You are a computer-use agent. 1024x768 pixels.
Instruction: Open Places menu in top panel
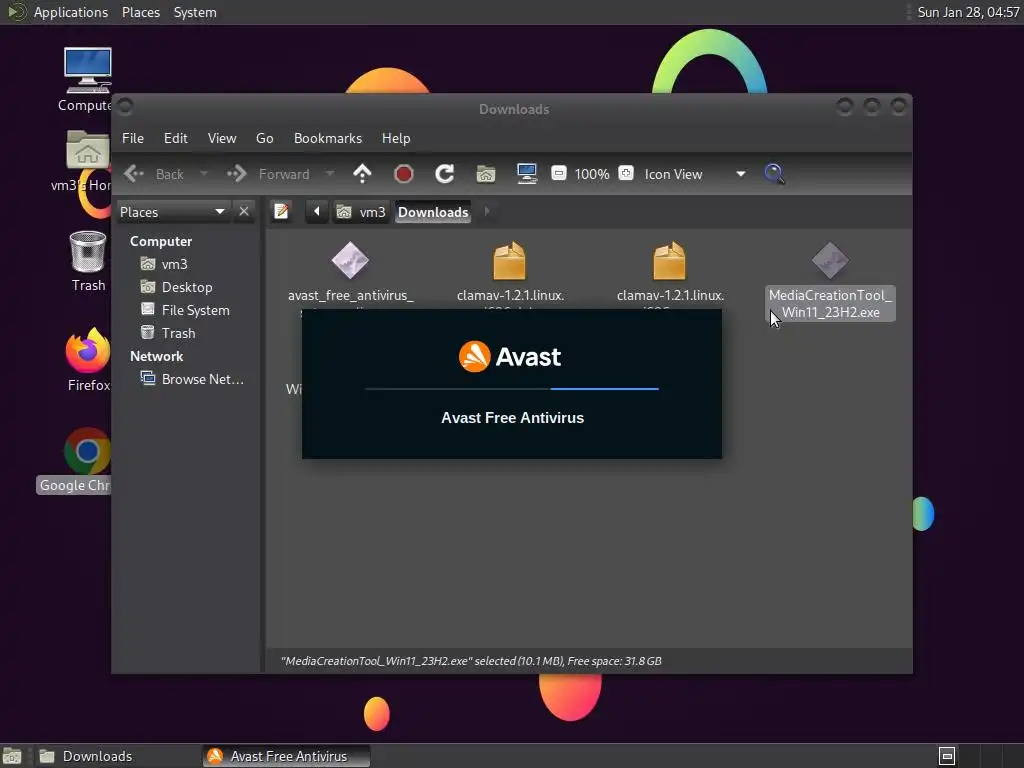pyautogui.click(x=140, y=12)
